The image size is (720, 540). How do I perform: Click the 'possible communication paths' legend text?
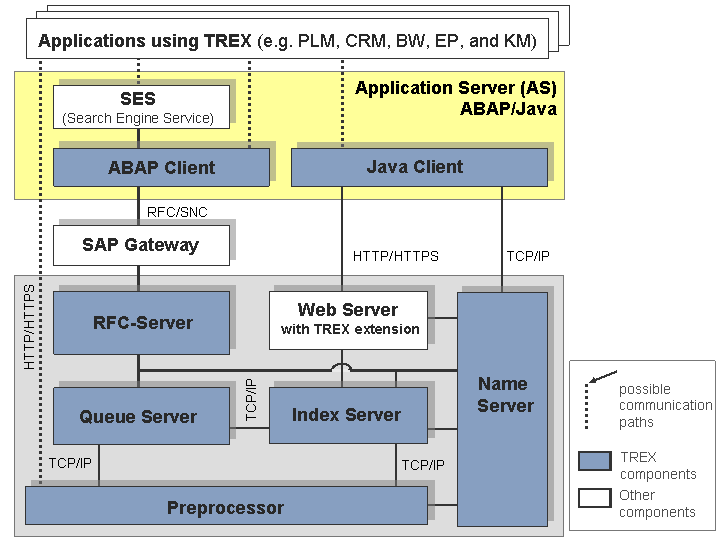pyautogui.click(x=665, y=405)
